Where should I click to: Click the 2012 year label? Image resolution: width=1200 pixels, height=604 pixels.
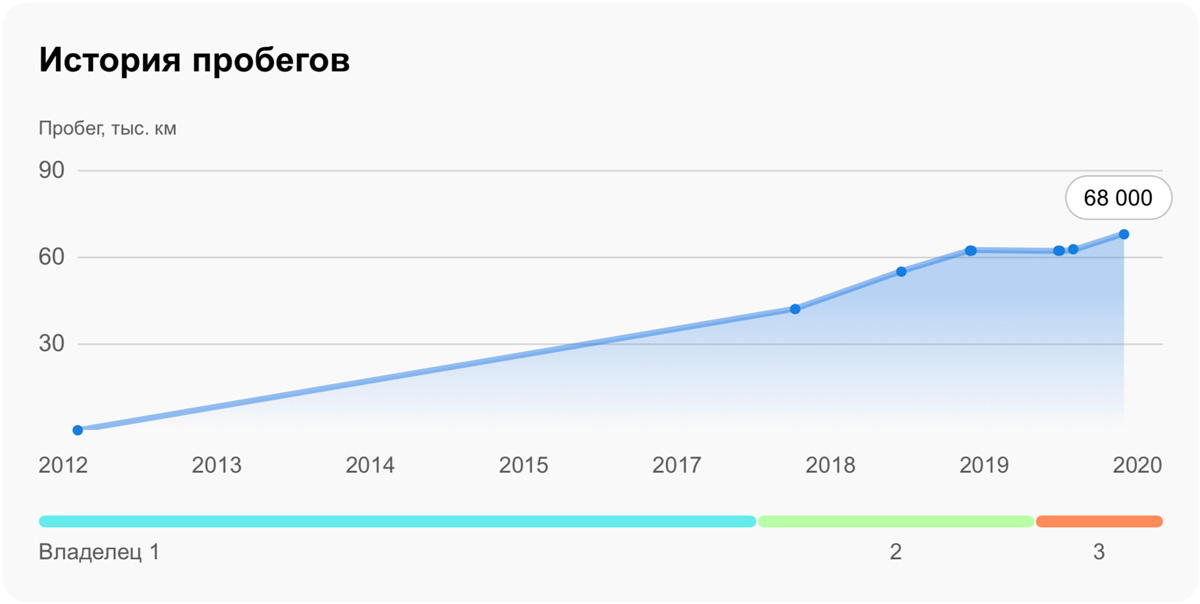click(x=63, y=465)
